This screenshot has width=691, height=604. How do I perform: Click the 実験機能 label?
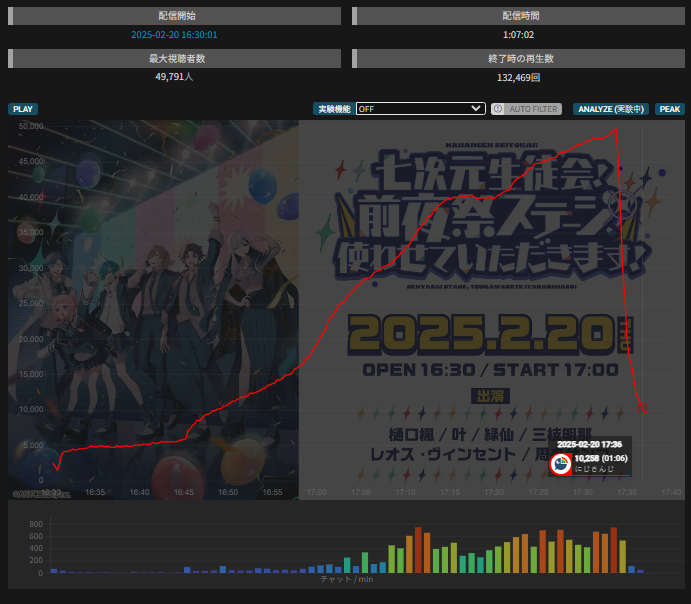click(334, 109)
